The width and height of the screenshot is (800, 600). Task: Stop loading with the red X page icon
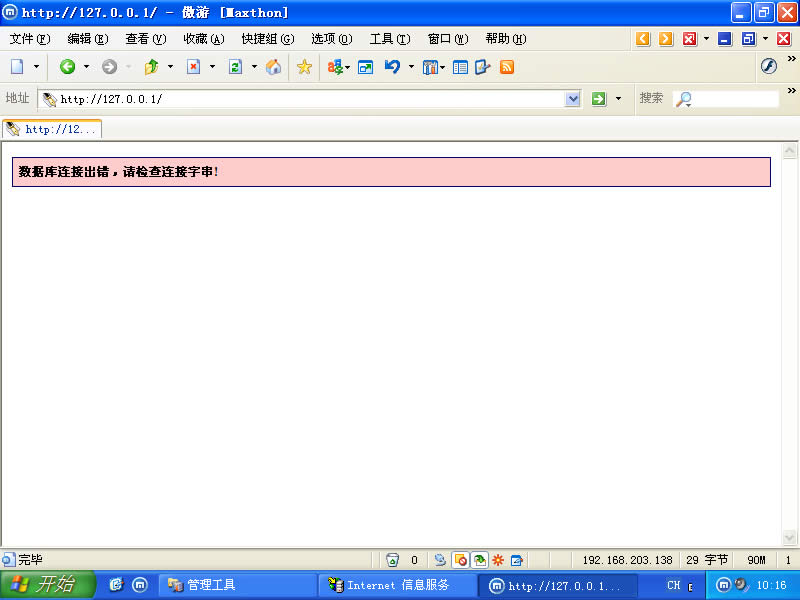tap(193, 67)
